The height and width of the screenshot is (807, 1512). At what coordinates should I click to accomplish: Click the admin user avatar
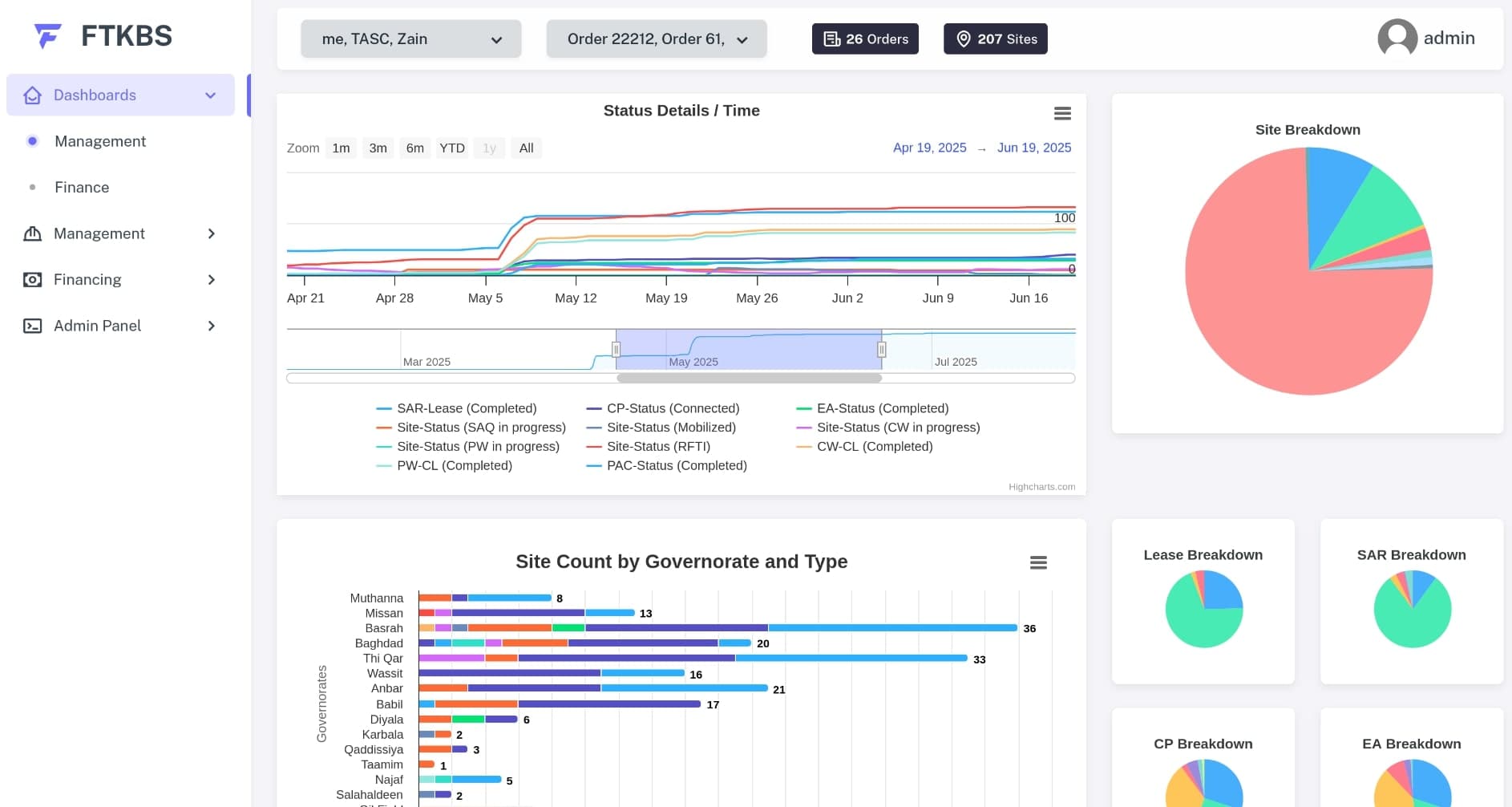point(1397,39)
